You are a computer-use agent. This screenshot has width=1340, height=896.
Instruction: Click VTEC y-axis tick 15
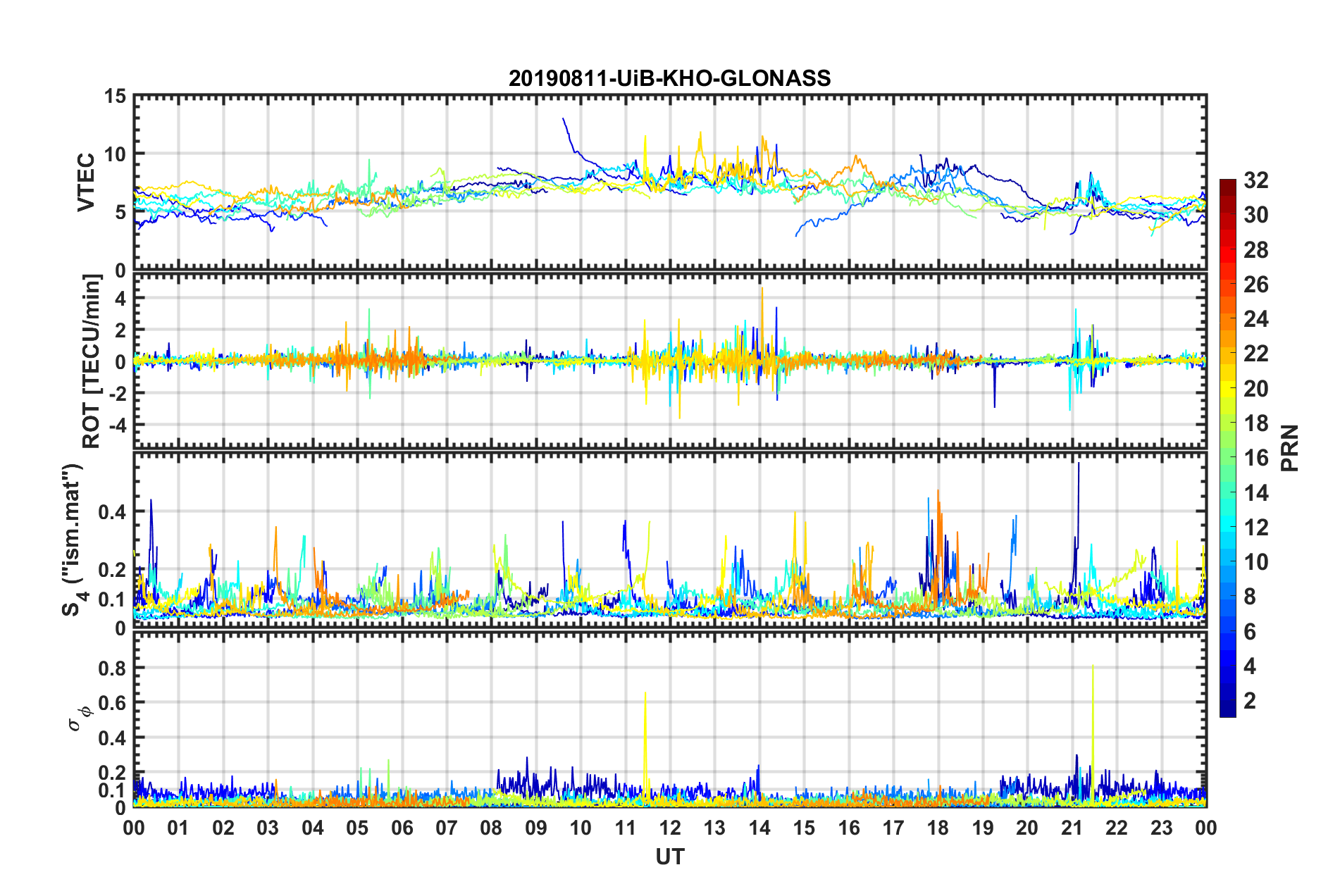tap(116, 97)
